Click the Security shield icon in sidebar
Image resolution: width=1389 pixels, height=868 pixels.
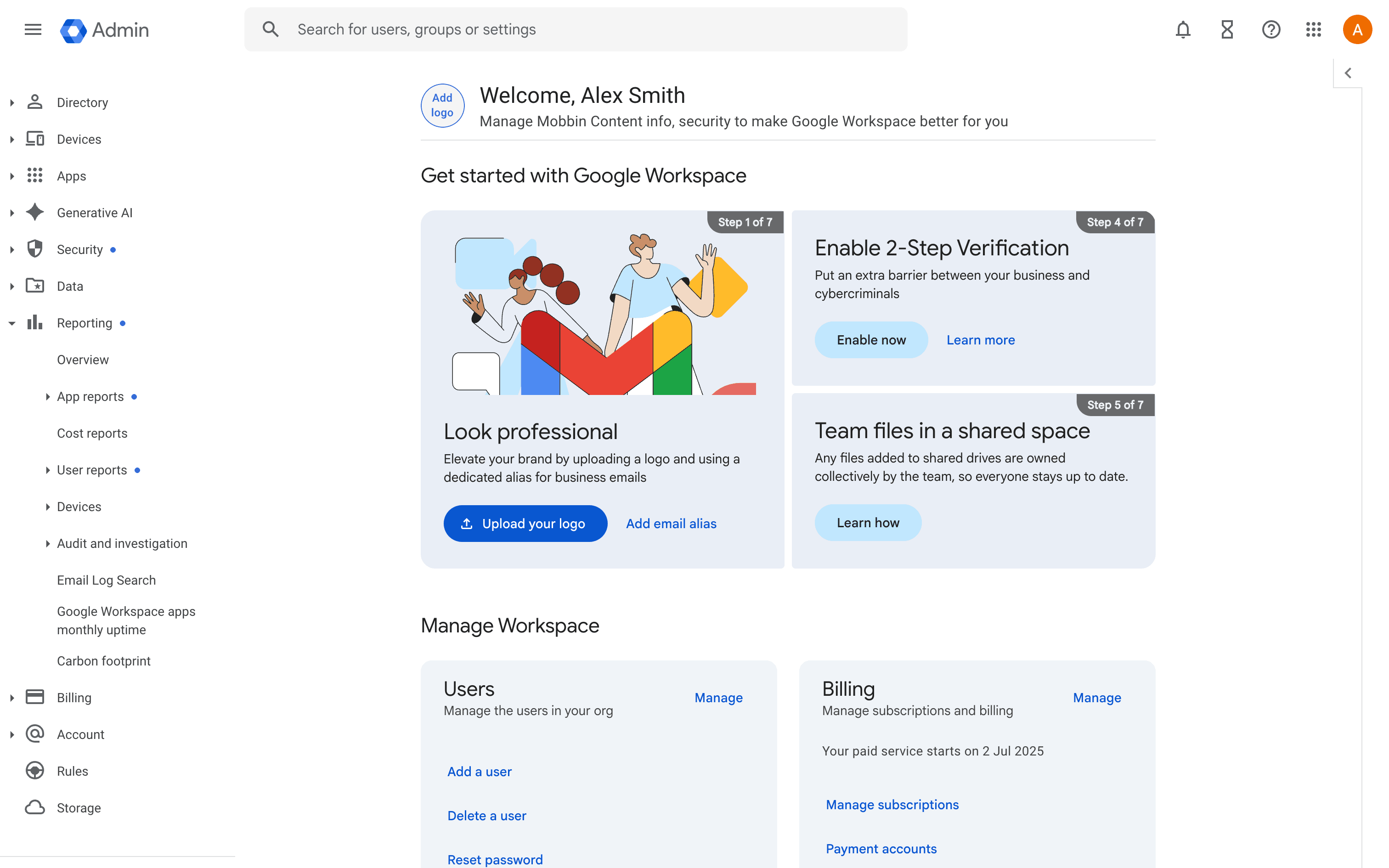(x=35, y=249)
